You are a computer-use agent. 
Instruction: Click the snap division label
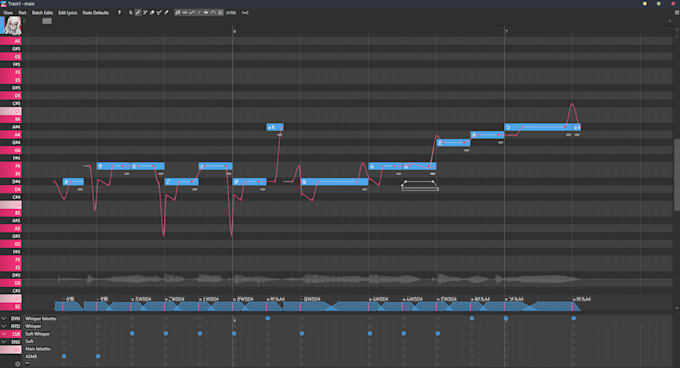pyautogui.click(x=231, y=13)
